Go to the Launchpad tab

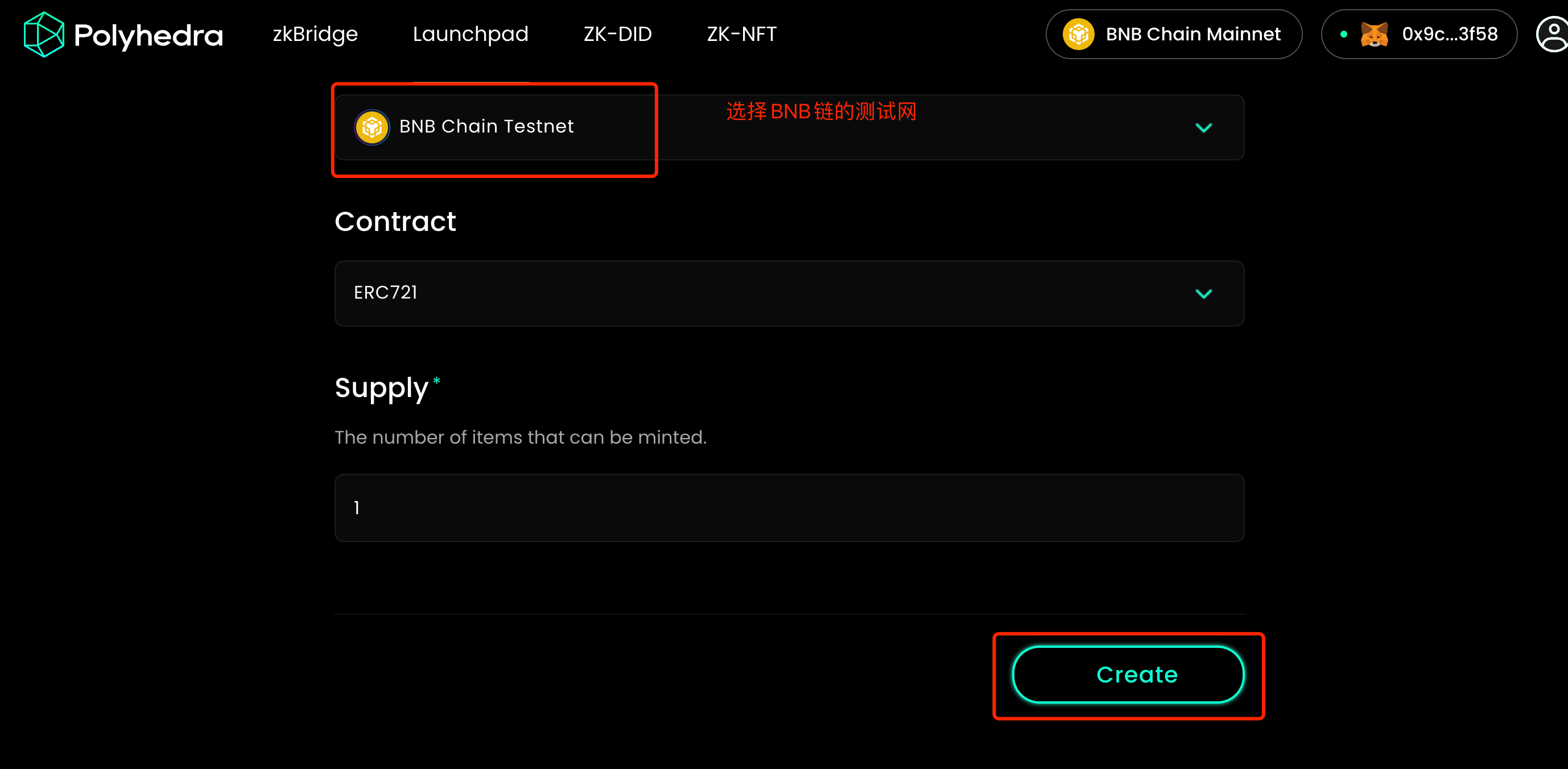click(x=471, y=34)
